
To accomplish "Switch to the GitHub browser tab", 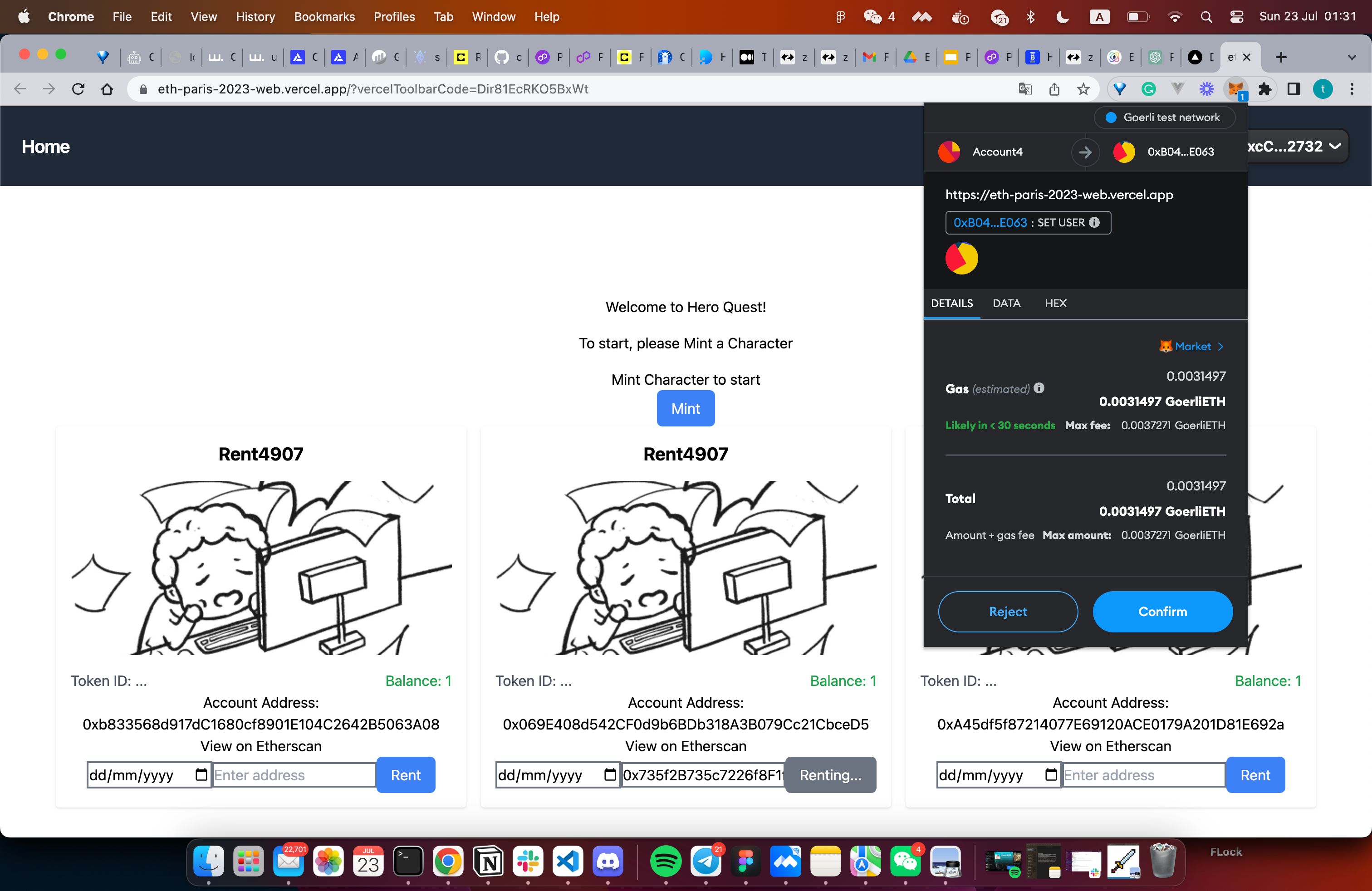I will [x=509, y=57].
